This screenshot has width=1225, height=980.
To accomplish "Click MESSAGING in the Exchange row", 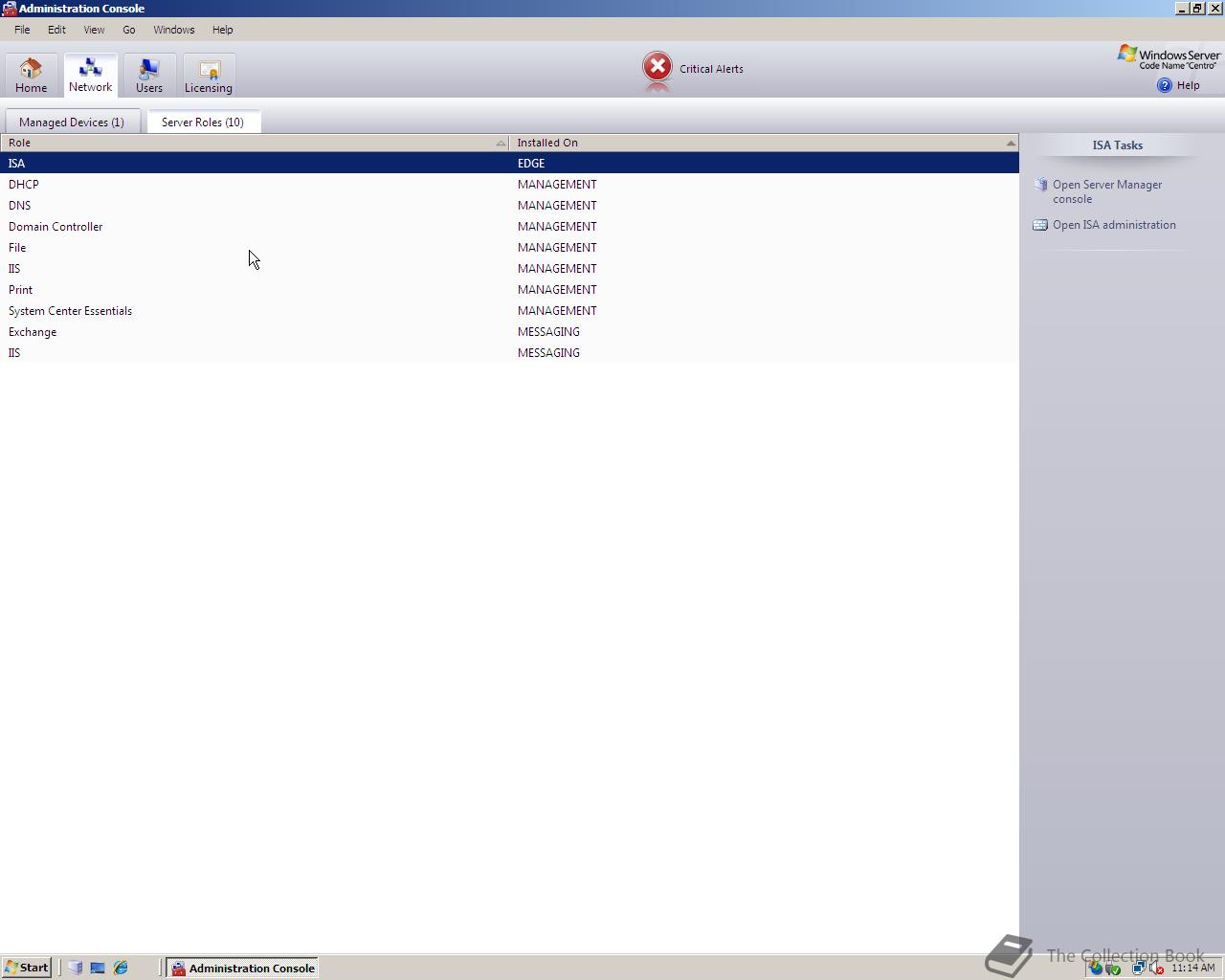I will click(548, 331).
